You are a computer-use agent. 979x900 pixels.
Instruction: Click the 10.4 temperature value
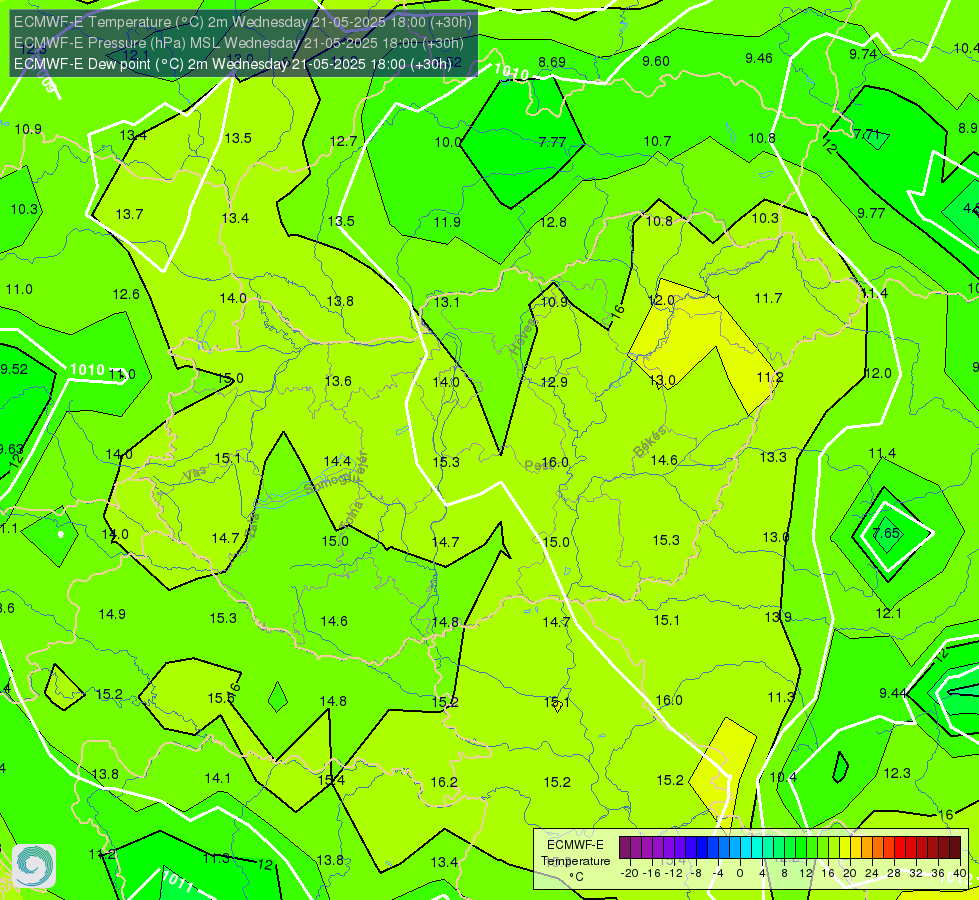coord(783,777)
